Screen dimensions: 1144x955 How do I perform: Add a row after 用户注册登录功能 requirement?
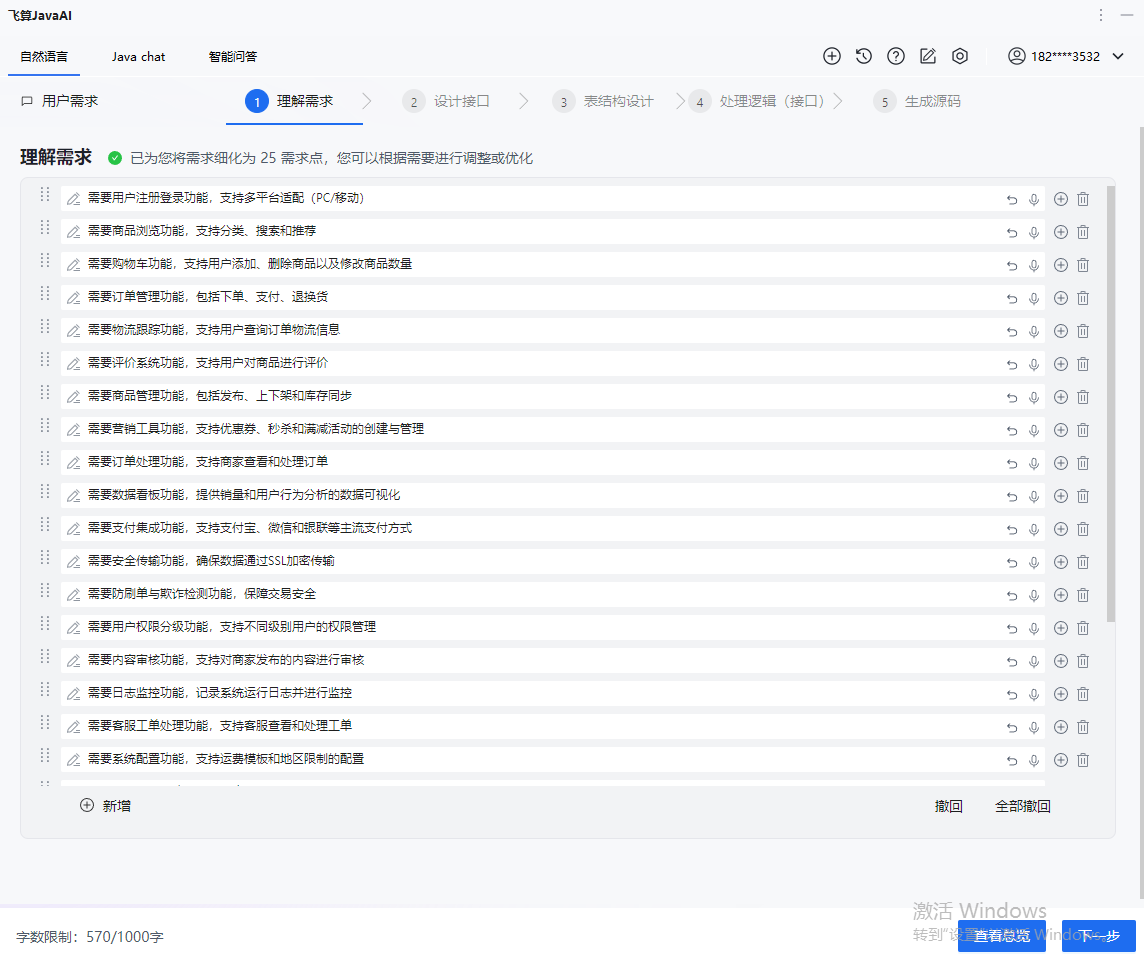(1061, 199)
